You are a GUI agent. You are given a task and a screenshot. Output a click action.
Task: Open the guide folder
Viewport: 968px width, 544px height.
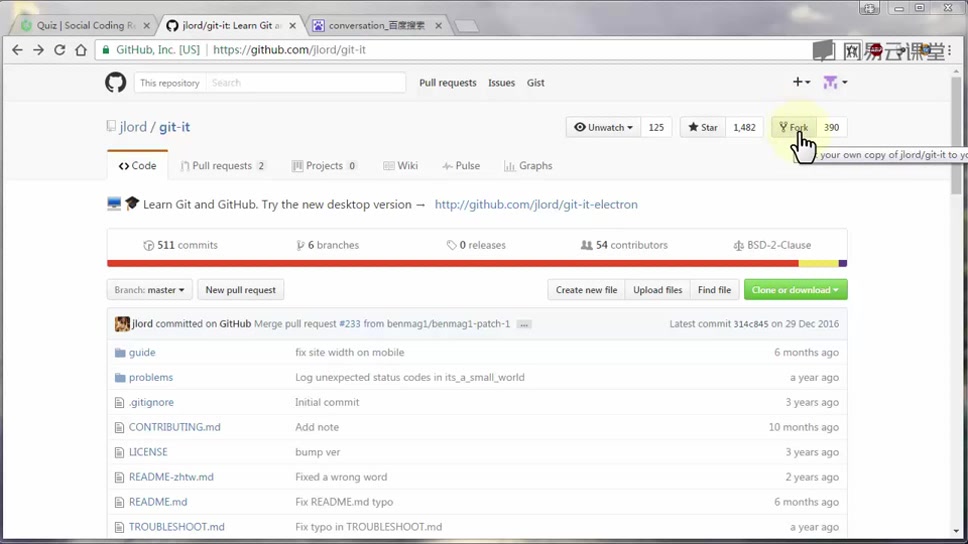pyautogui.click(x=142, y=353)
